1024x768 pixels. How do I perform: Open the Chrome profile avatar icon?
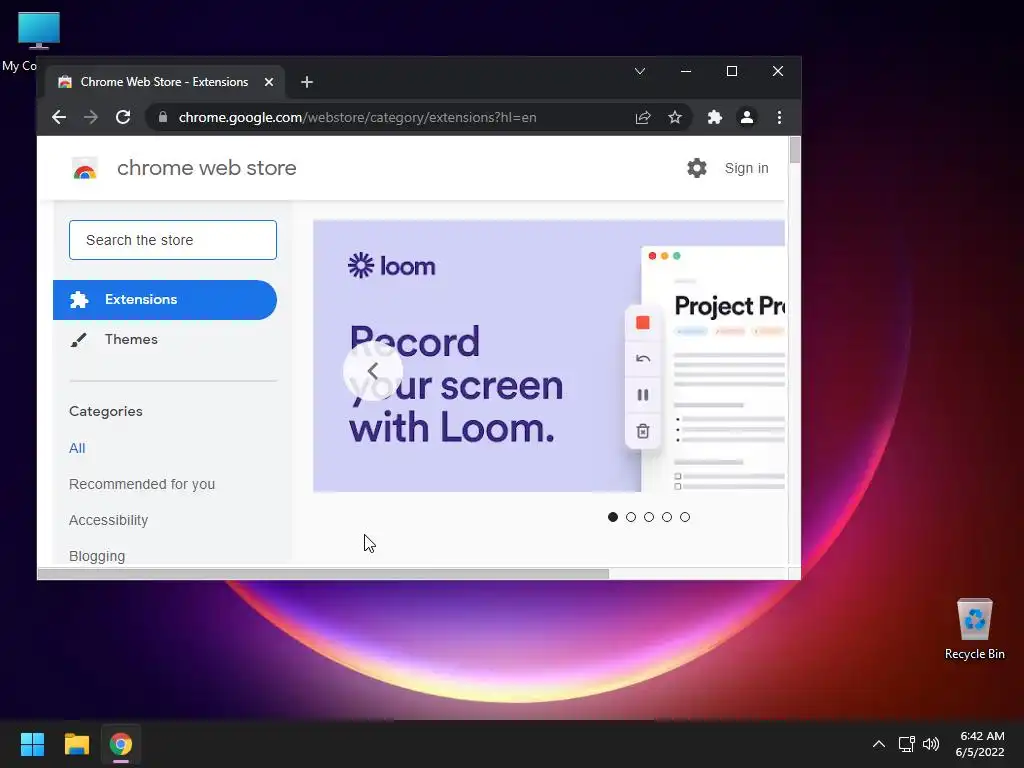[x=746, y=118]
